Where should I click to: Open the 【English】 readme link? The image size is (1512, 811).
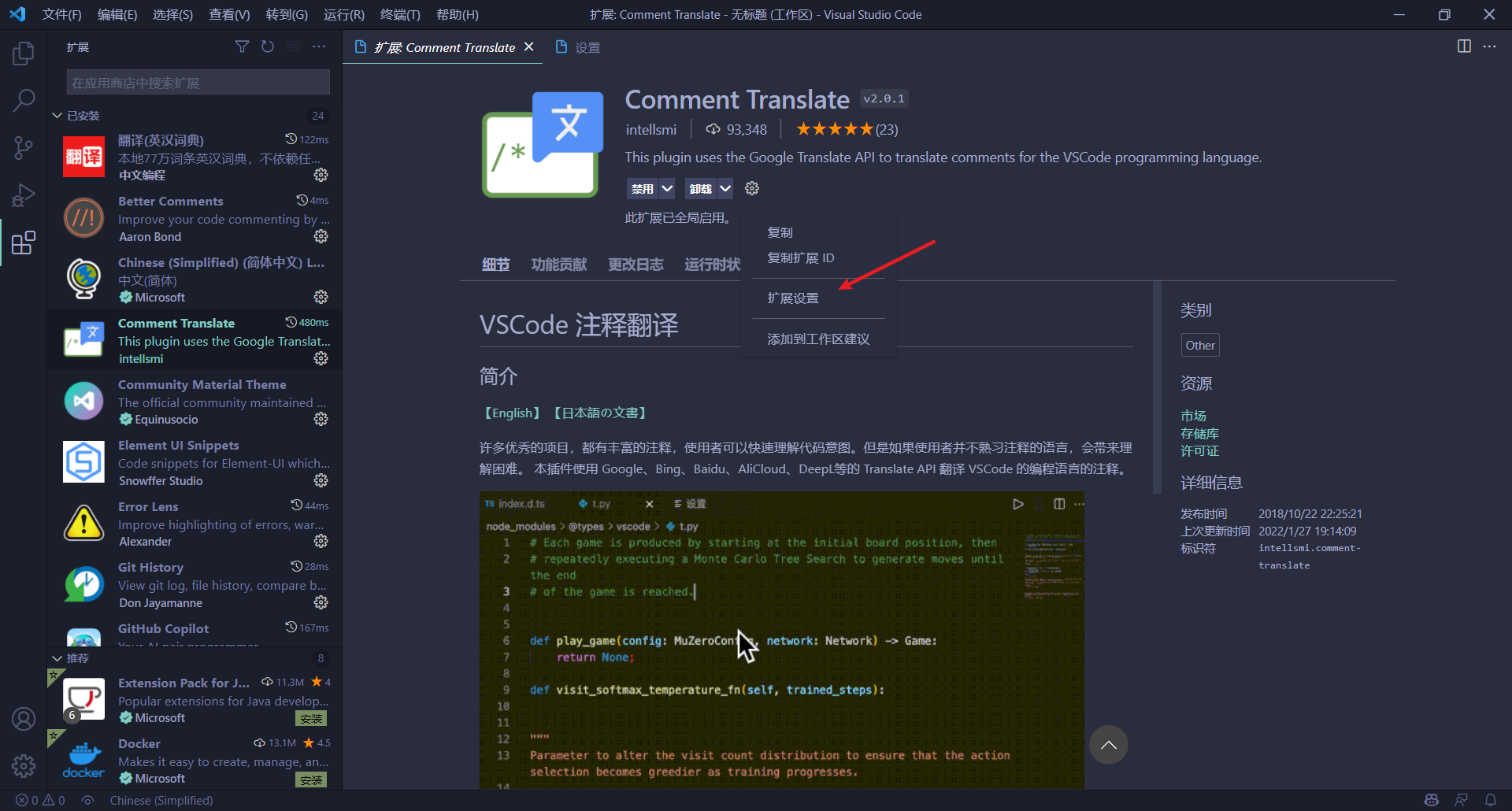pos(512,413)
